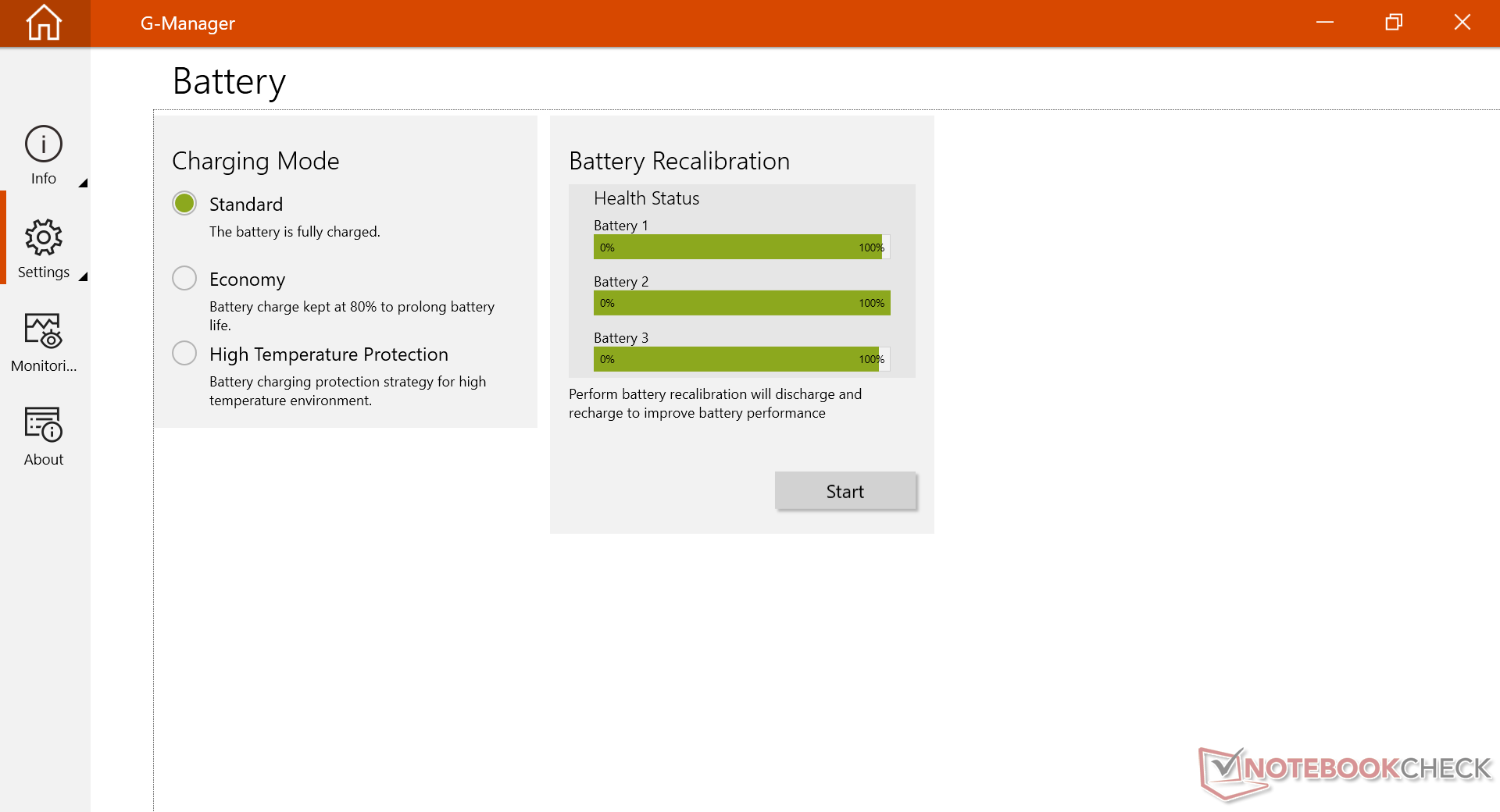Click the Battery Recalibration heading

pos(680,161)
